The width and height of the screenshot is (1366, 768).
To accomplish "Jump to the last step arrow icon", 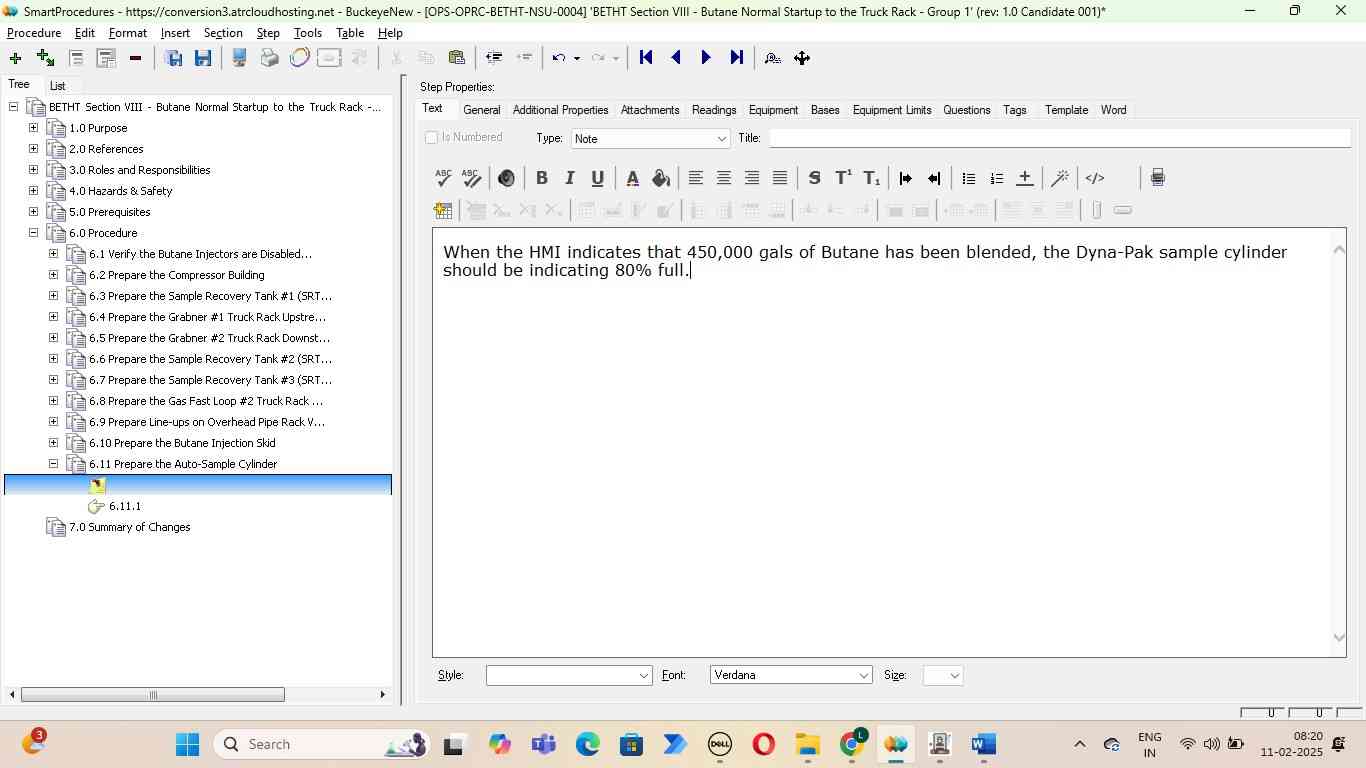I will click(x=737, y=58).
